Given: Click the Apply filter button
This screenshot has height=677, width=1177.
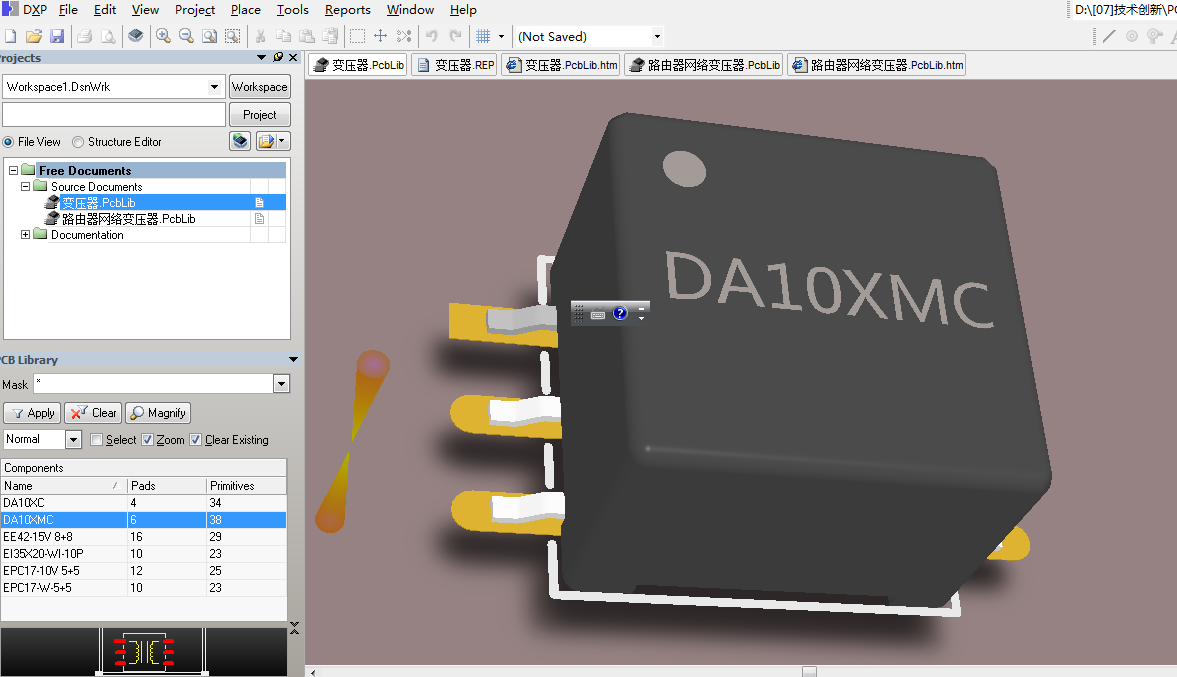Looking at the screenshot, I should click(x=33, y=413).
